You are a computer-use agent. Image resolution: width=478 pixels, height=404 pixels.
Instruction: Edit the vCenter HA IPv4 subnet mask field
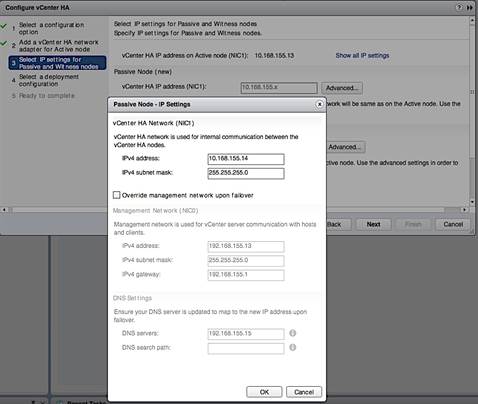point(246,173)
